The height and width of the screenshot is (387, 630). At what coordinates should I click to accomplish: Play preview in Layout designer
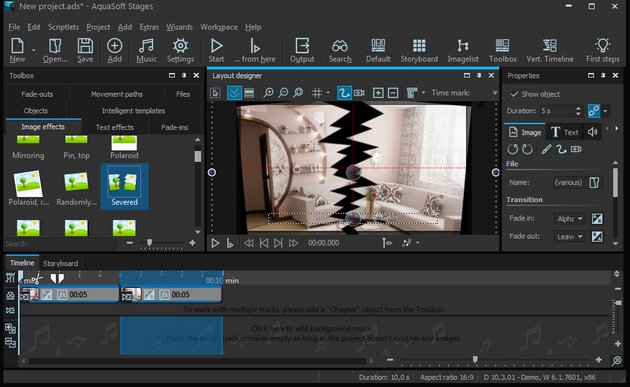point(215,243)
